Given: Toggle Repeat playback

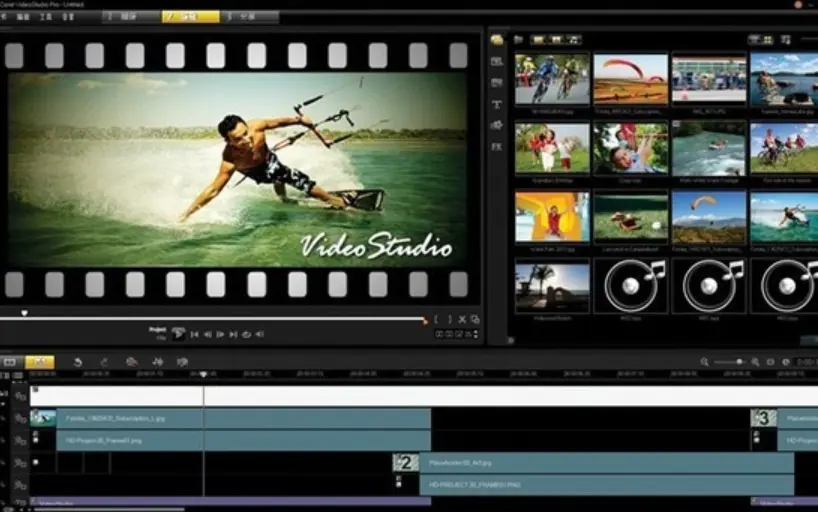Looking at the screenshot, I should (246, 335).
